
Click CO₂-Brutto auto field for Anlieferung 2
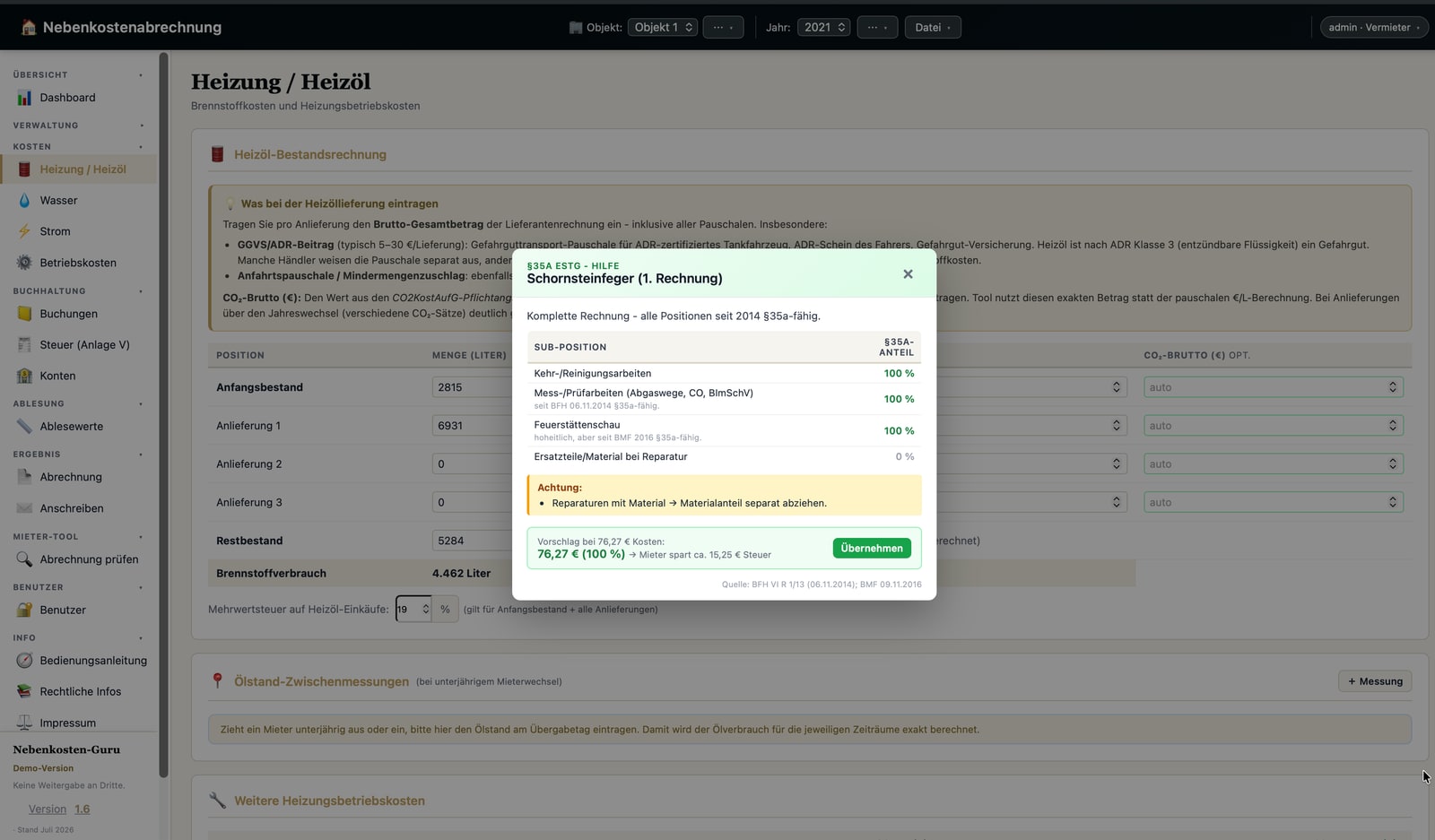click(1273, 464)
